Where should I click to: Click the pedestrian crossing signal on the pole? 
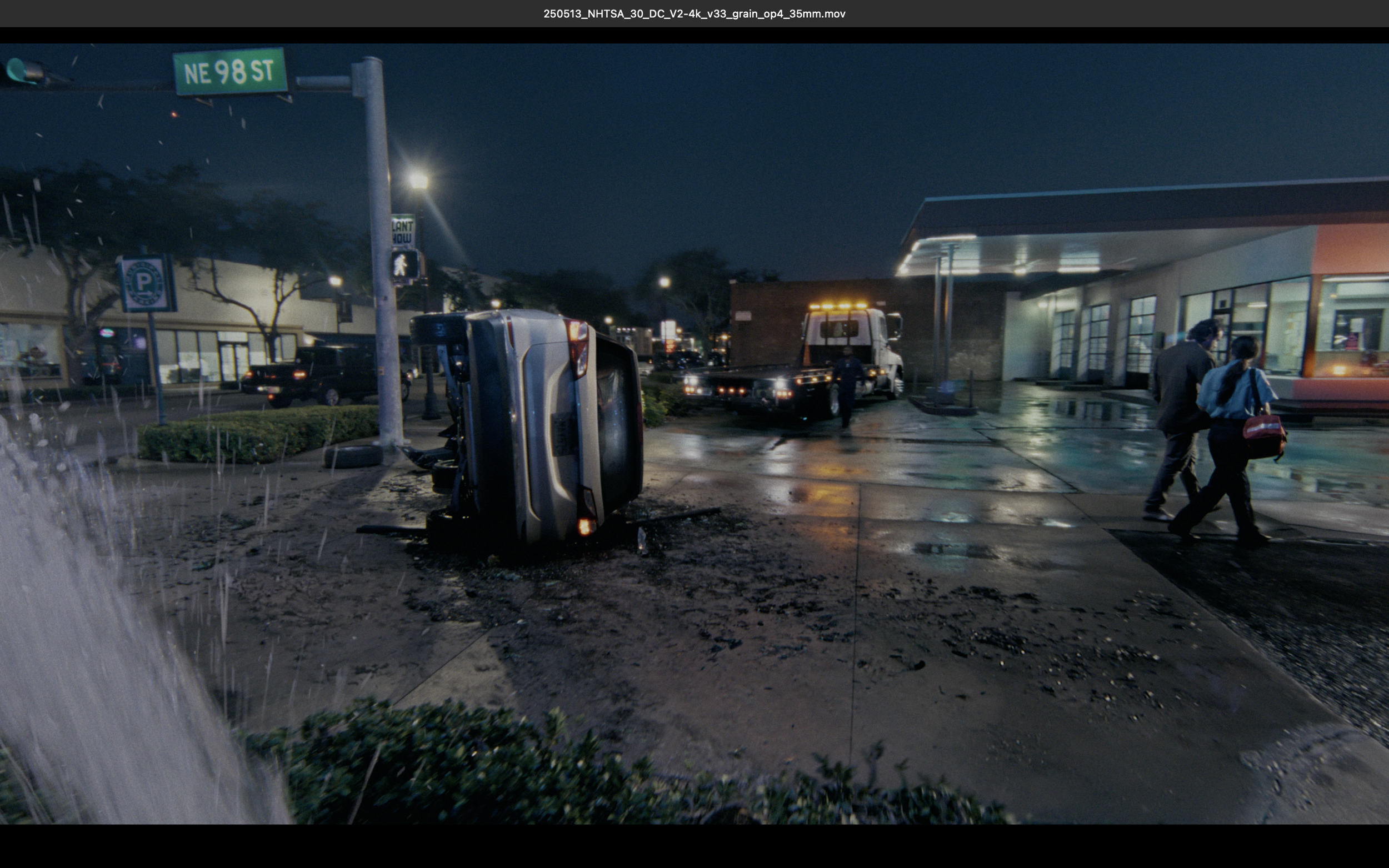point(404,265)
